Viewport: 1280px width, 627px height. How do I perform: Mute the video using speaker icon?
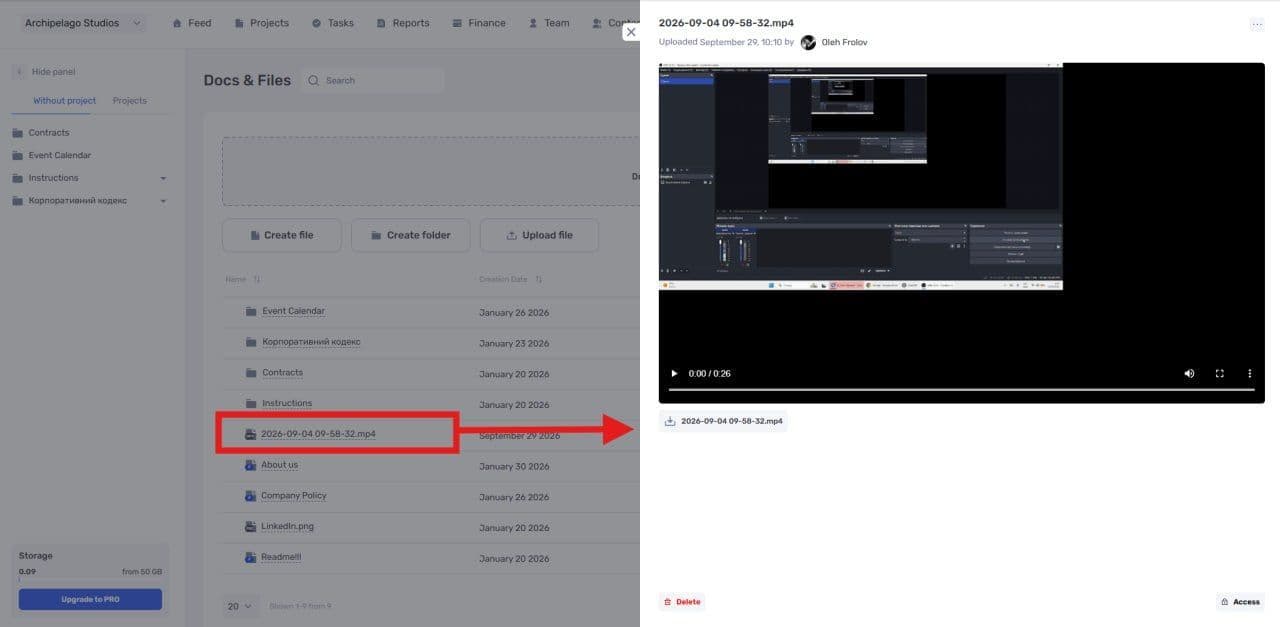click(1189, 374)
